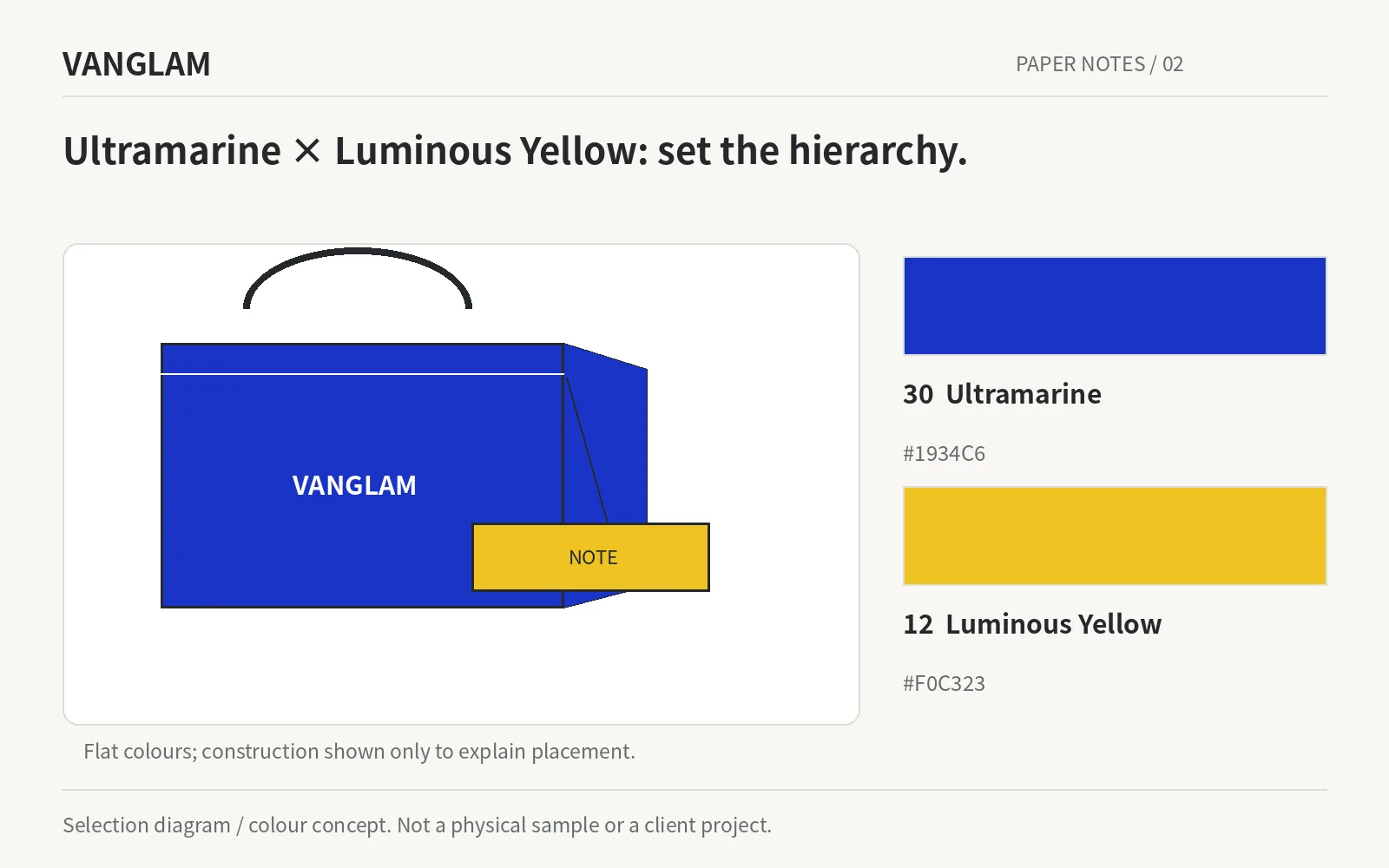Click the yellow NOTE tag on bag

tap(591, 557)
